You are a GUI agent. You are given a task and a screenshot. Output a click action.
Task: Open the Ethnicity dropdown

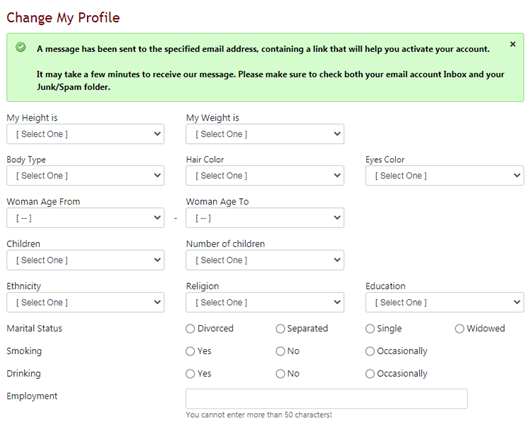click(x=86, y=302)
